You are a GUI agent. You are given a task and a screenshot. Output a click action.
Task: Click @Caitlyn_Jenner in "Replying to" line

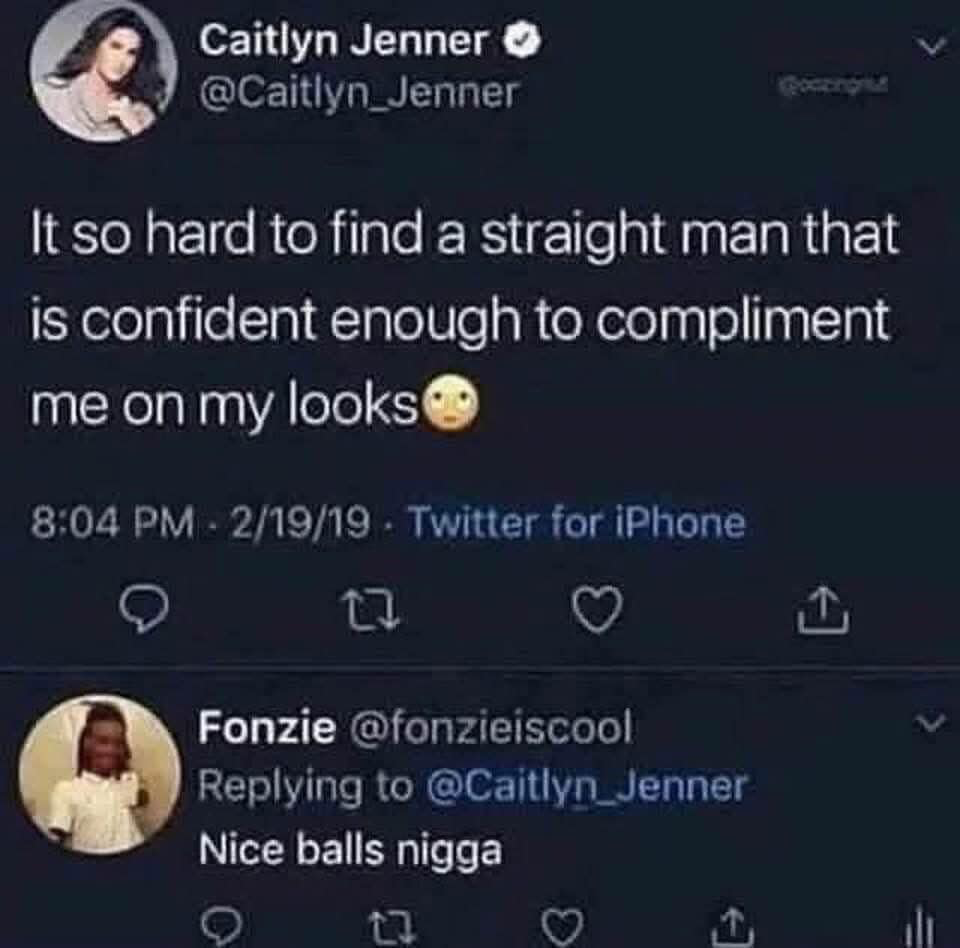(587, 786)
